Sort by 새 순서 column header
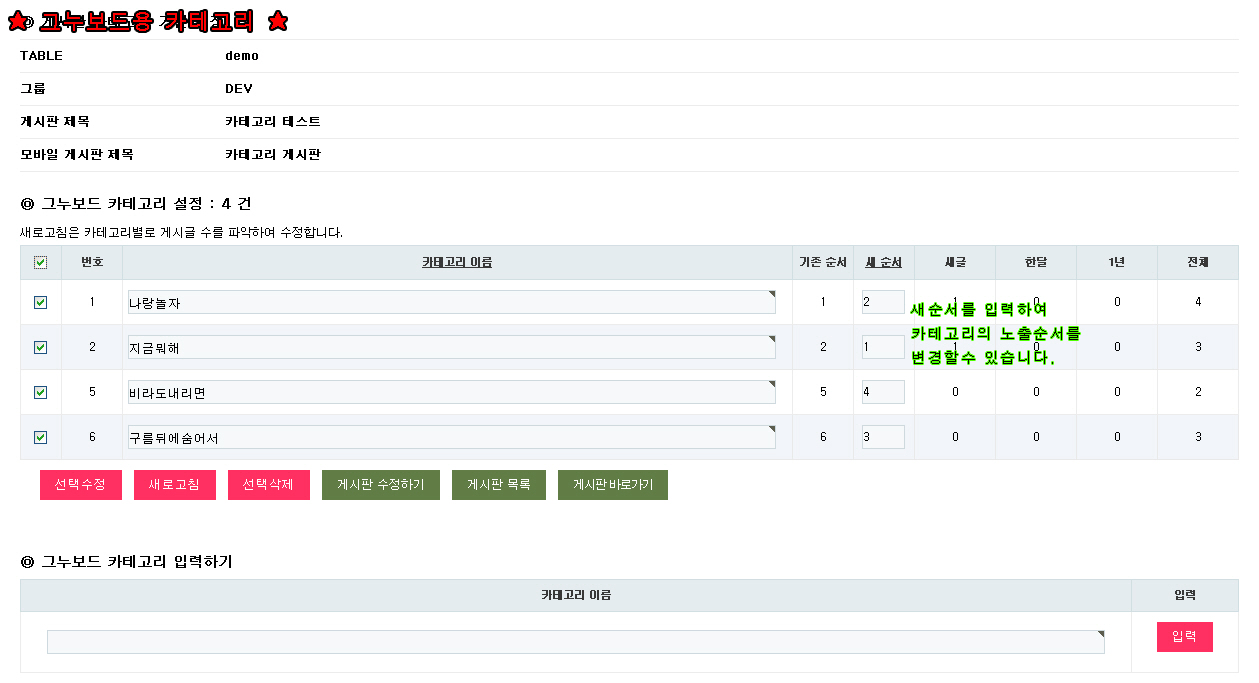This screenshot has height=683, width=1259. pyautogui.click(x=883, y=262)
